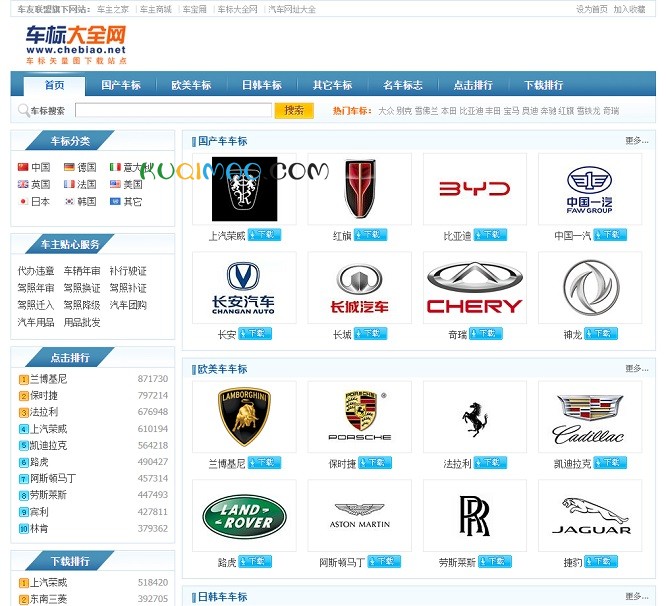Select the USA flag (美国) category
This screenshot has height=606, width=666.
tap(126, 184)
